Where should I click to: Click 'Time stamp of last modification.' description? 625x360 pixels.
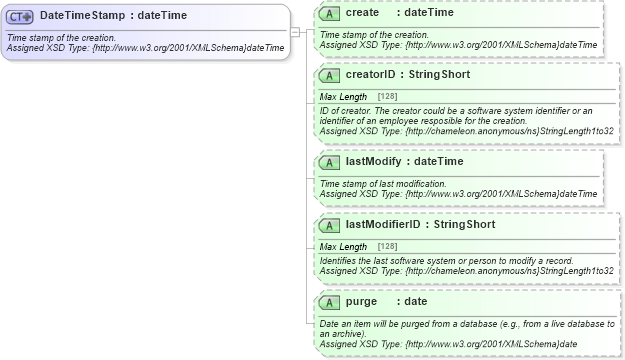383,184
